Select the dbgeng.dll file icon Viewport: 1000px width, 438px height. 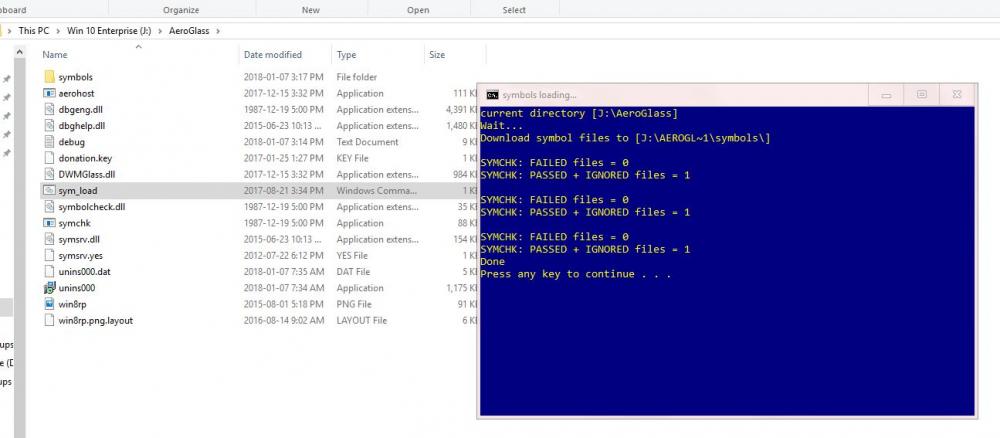click(50, 109)
